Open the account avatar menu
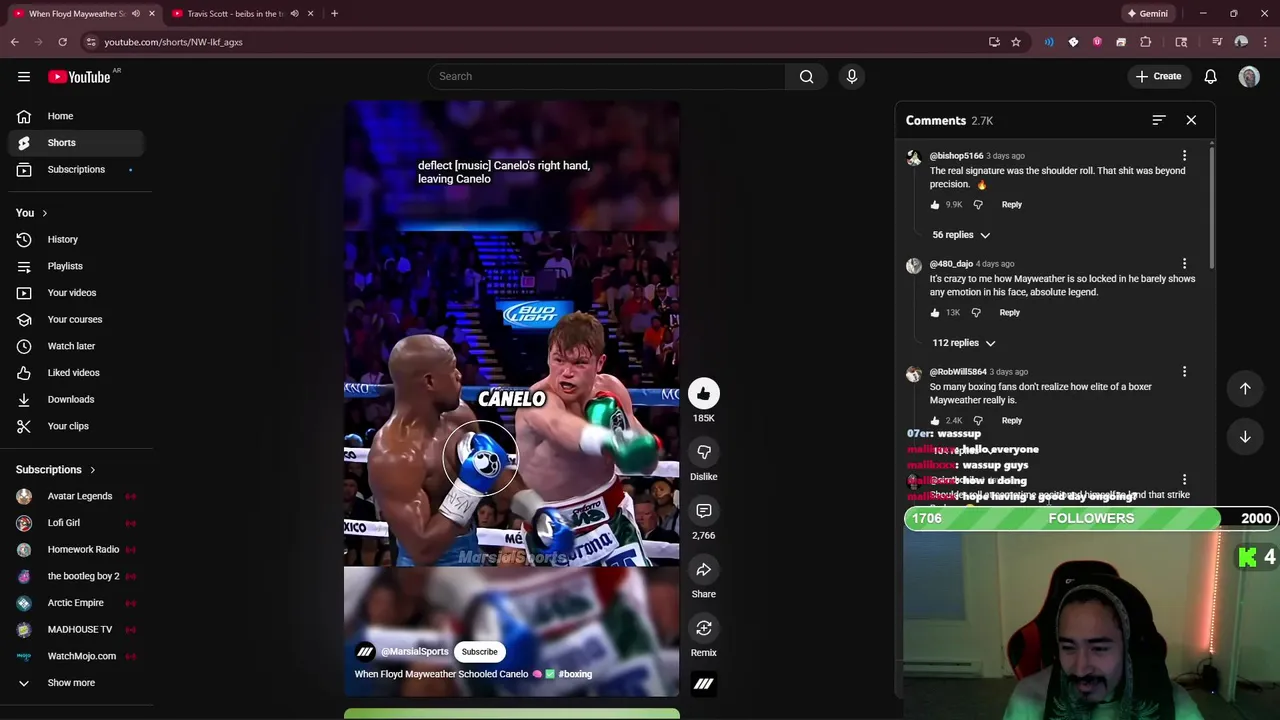This screenshot has height=720, width=1280. [x=1249, y=76]
